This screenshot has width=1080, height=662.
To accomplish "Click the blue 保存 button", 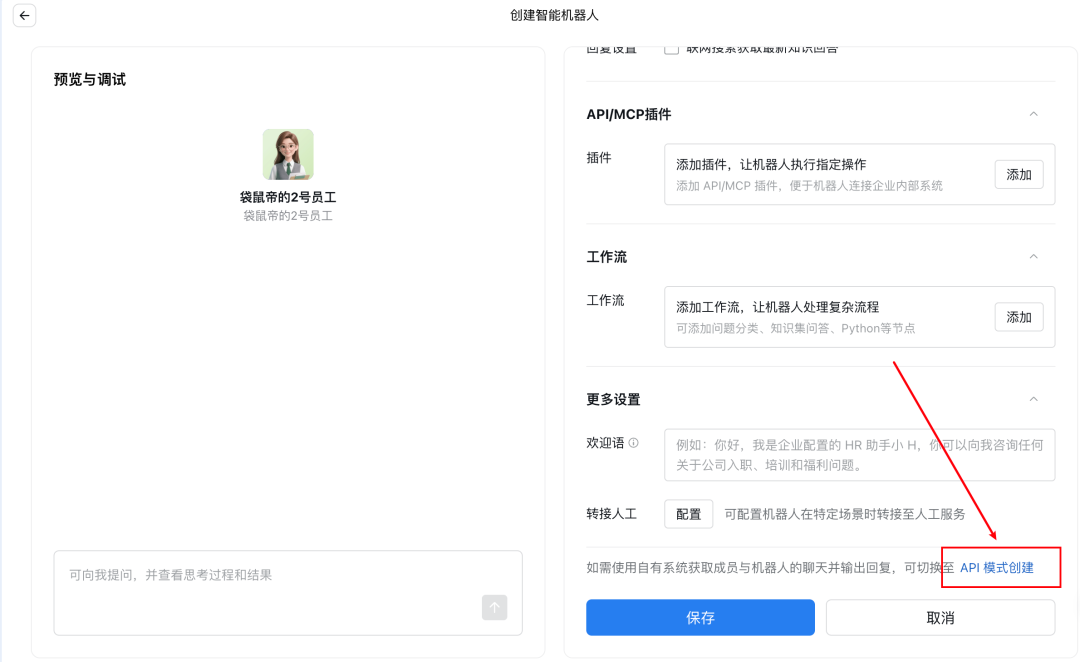I will point(700,617).
